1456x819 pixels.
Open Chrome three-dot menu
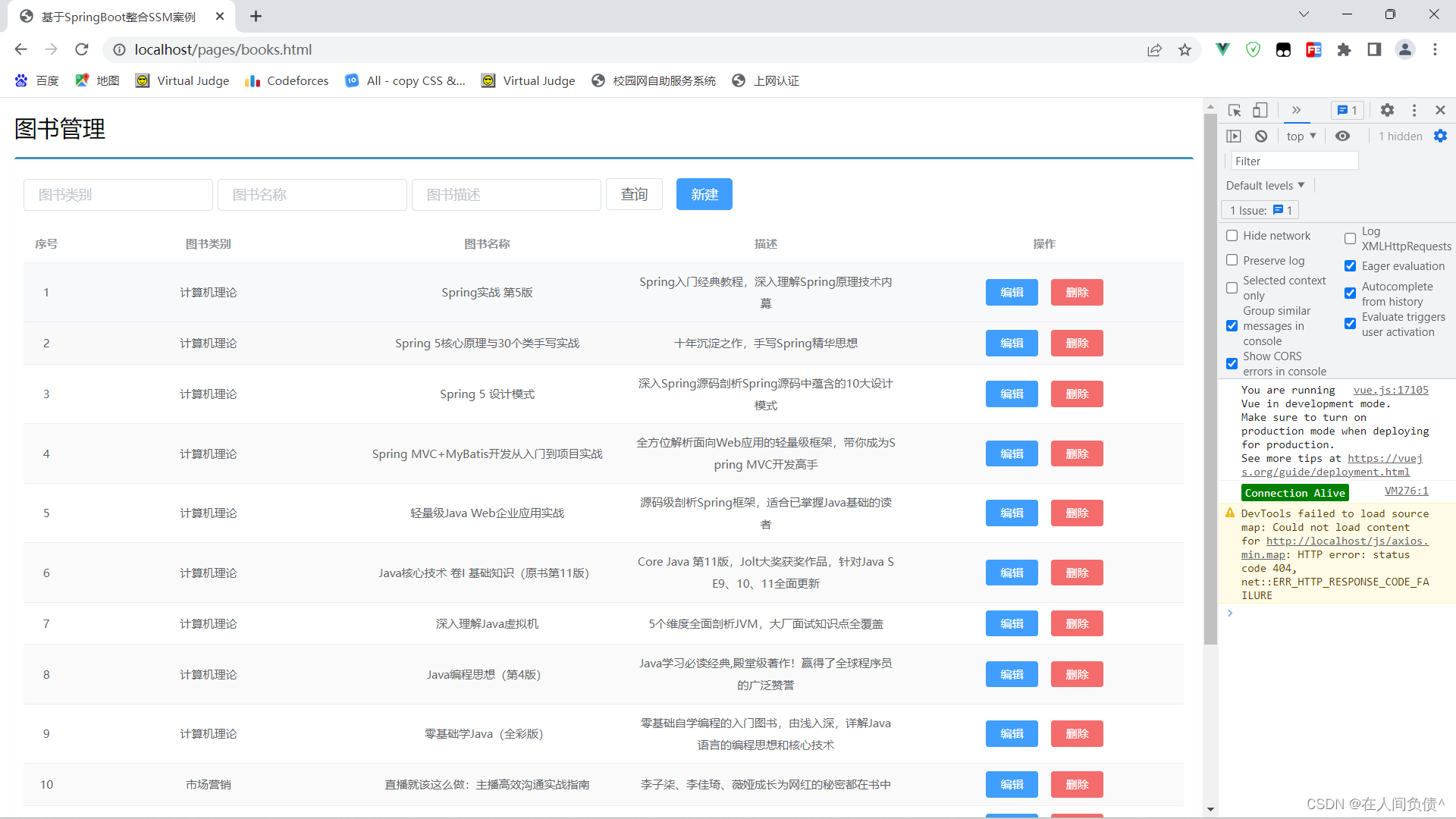point(1435,49)
